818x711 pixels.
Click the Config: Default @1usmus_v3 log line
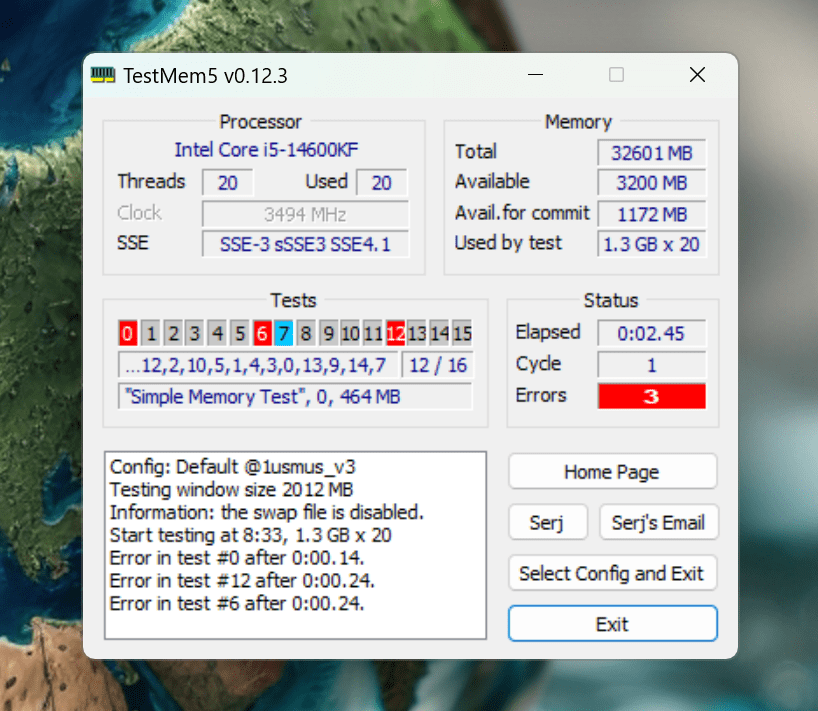233,466
